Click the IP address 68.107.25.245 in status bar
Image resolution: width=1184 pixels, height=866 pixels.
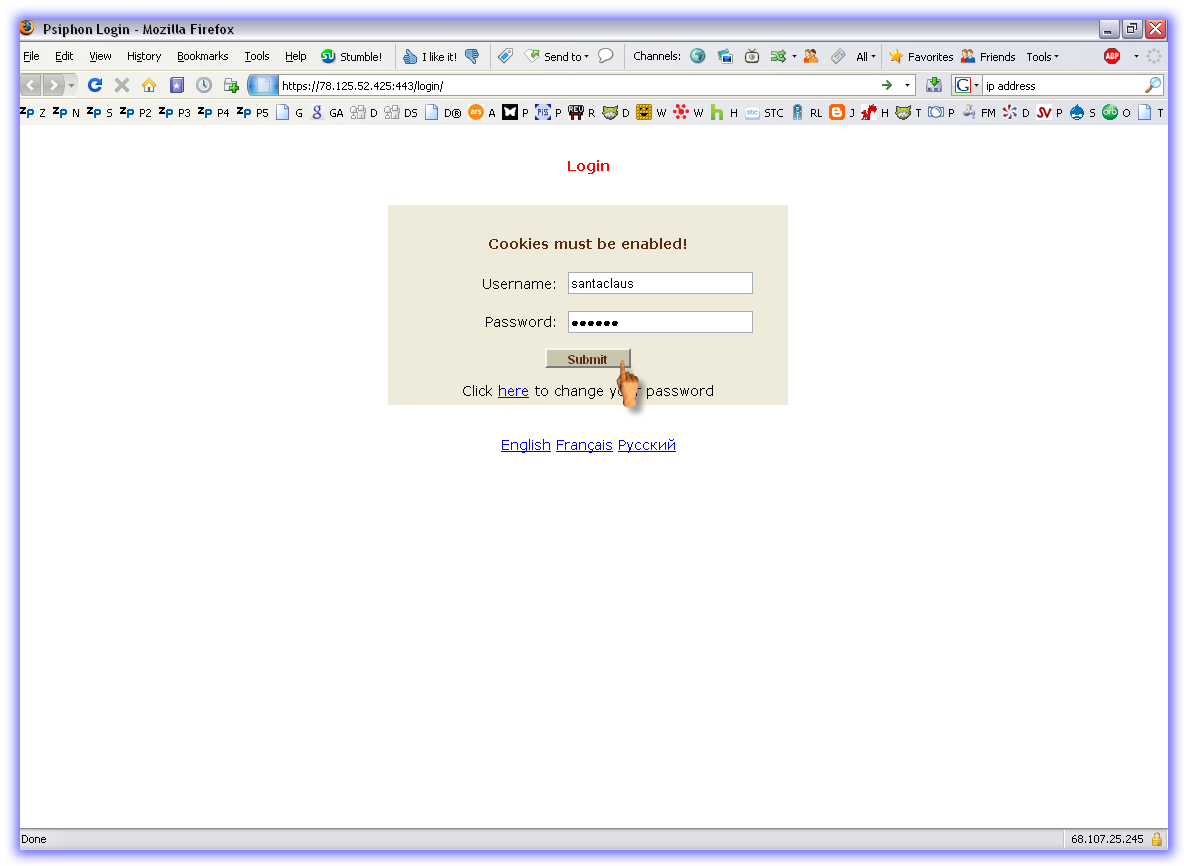(1107, 839)
